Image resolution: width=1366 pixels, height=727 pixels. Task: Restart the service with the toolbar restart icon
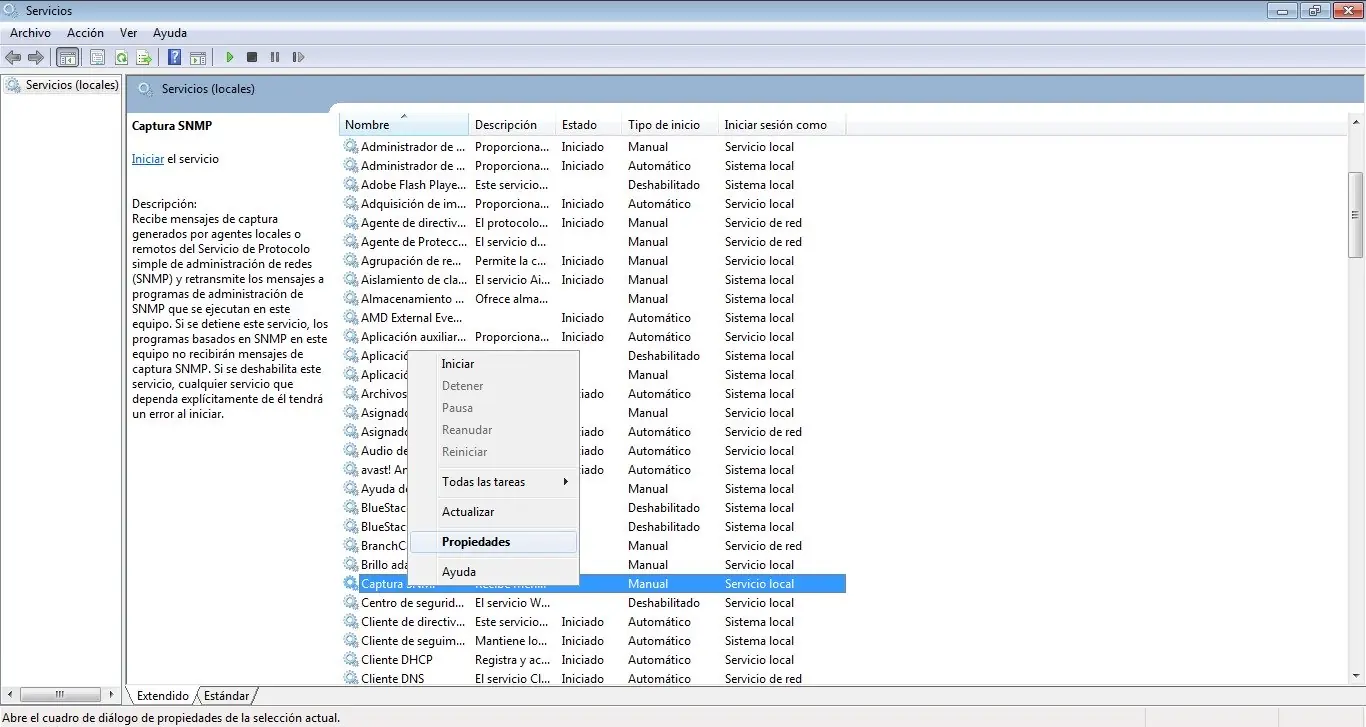[x=298, y=57]
